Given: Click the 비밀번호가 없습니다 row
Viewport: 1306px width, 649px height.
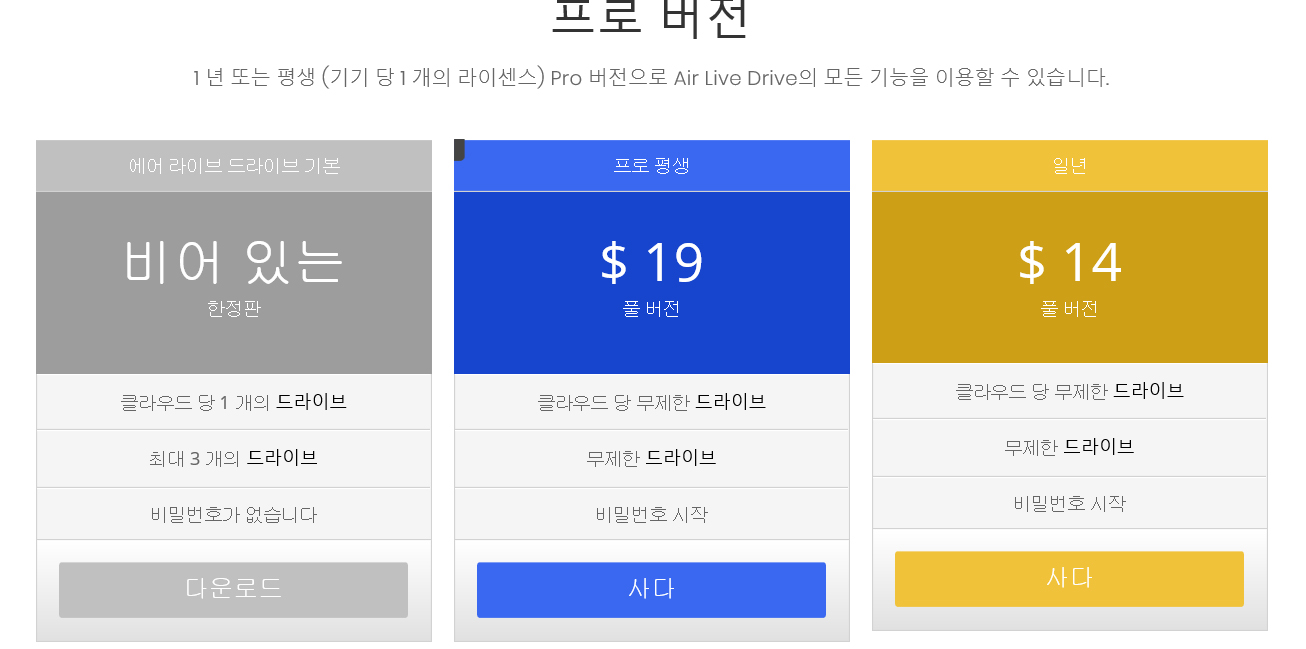Looking at the screenshot, I should 234,515.
